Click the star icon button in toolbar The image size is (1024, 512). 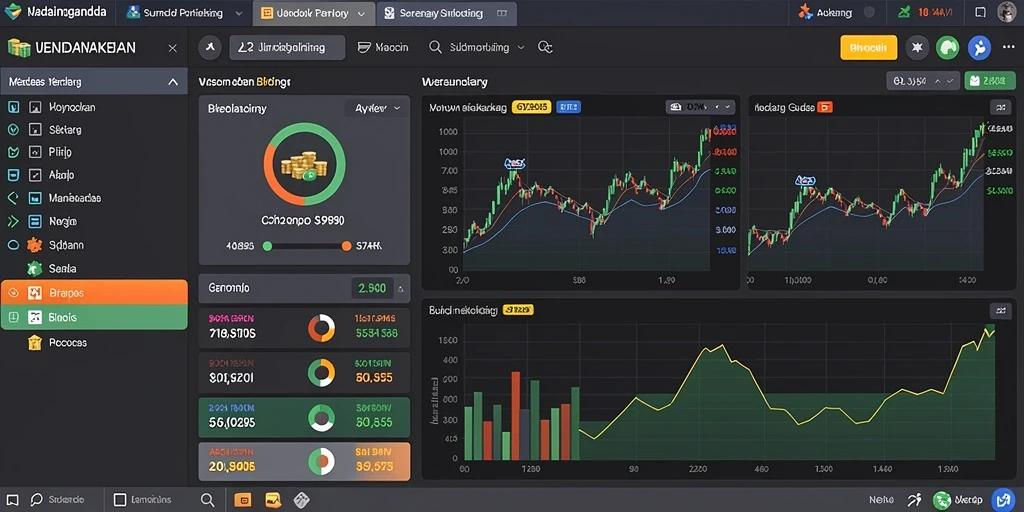coord(917,48)
